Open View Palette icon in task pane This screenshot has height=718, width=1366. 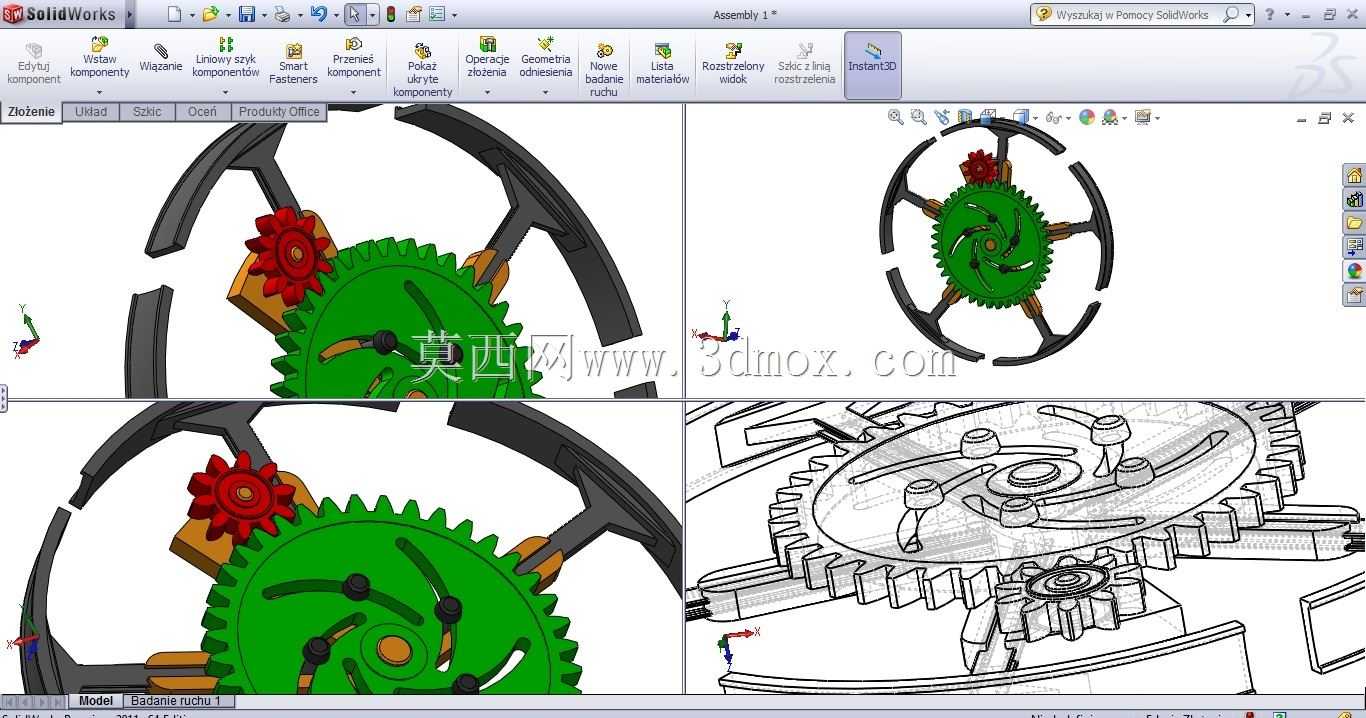(1354, 247)
